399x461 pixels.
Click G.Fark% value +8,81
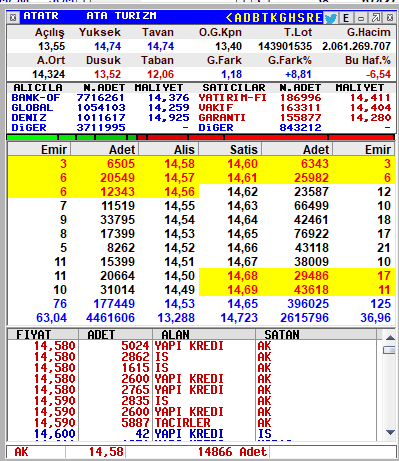pos(298,74)
